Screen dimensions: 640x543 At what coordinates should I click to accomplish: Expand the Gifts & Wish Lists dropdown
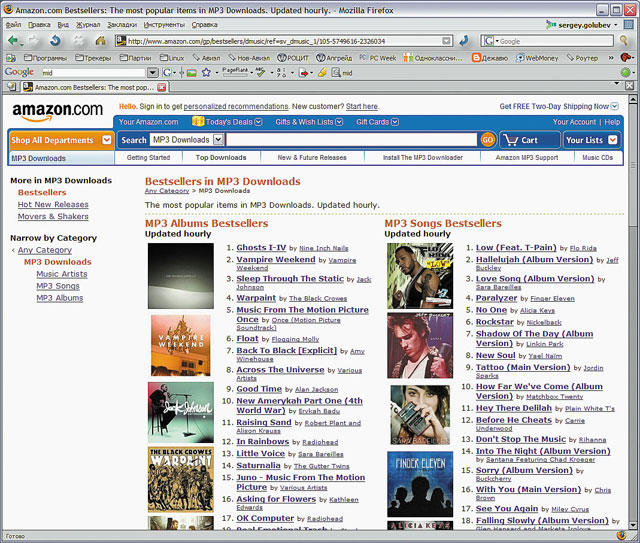(339, 122)
